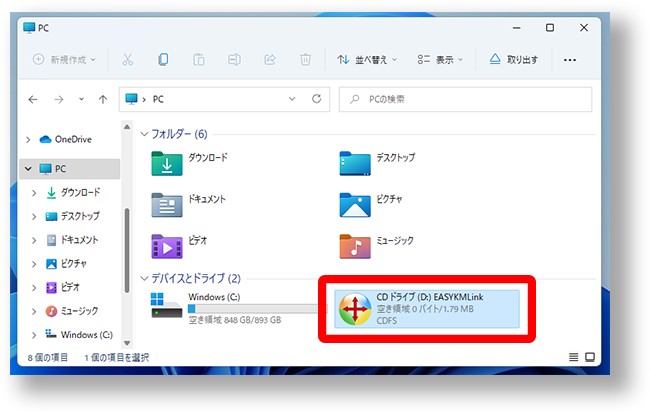This screenshot has width=650, height=413.
Task: Close the PC explorer window
Action: coord(584,28)
